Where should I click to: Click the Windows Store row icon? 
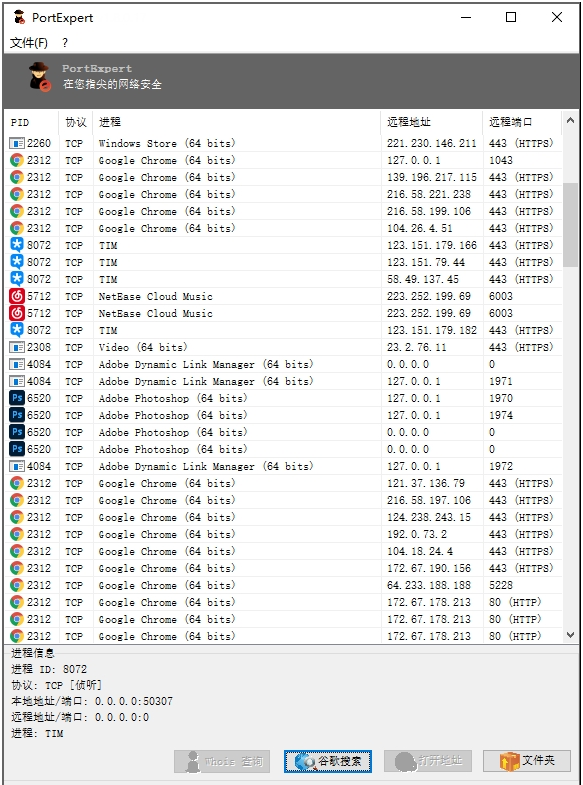tap(17, 144)
